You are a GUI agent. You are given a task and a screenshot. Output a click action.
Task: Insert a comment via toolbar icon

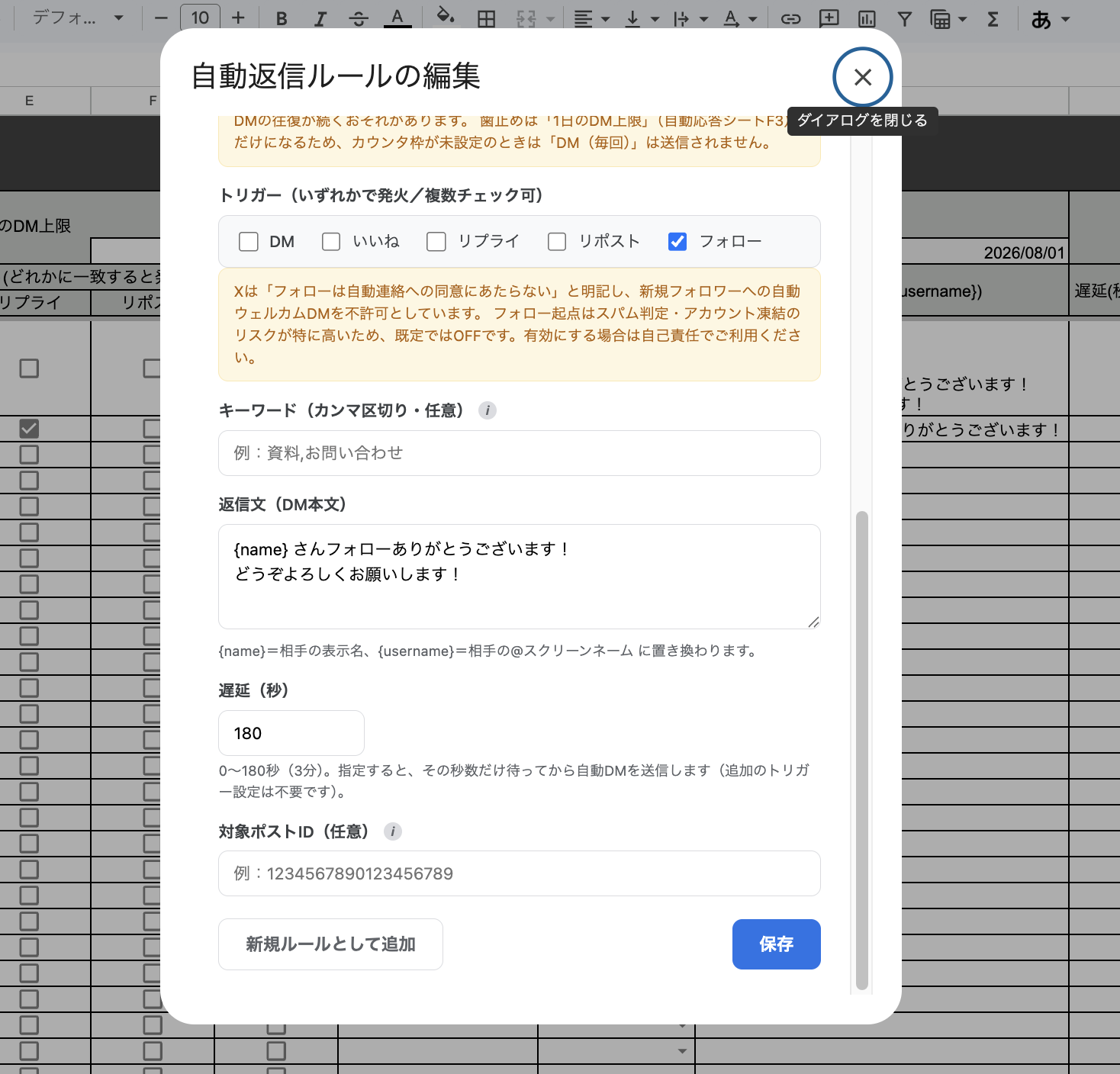[x=829, y=18]
